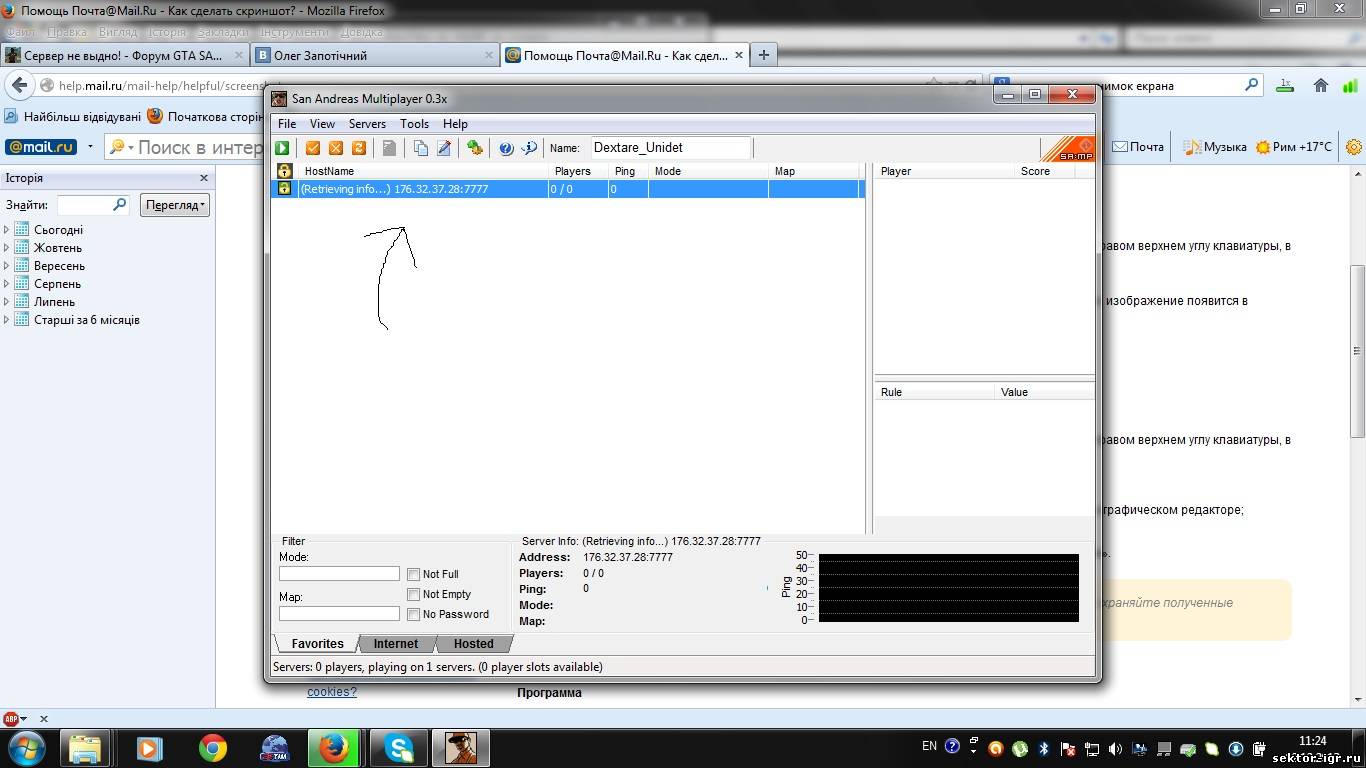Click the uTorrent tray icon
The height and width of the screenshot is (768, 1366).
point(1020,748)
